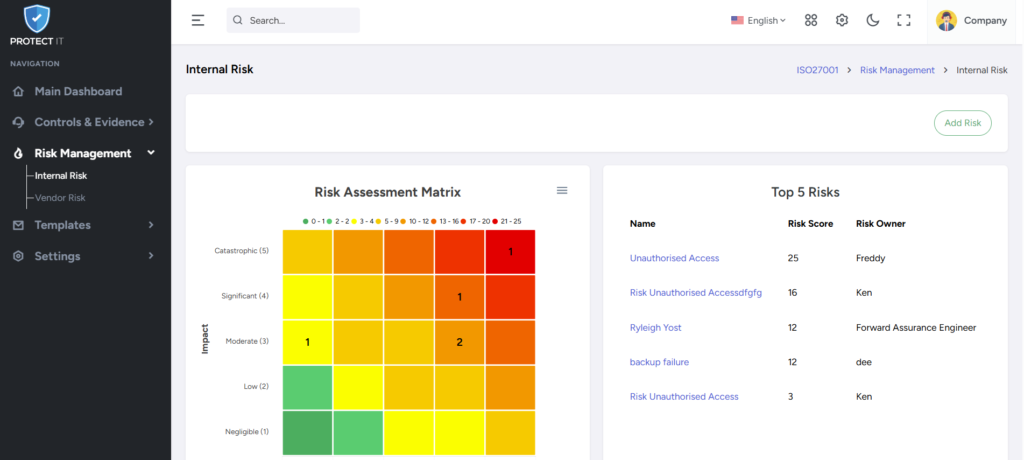This screenshot has width=1024, height=460.
Task: Click the Add Risk button
Action: (x=963, y=123)
